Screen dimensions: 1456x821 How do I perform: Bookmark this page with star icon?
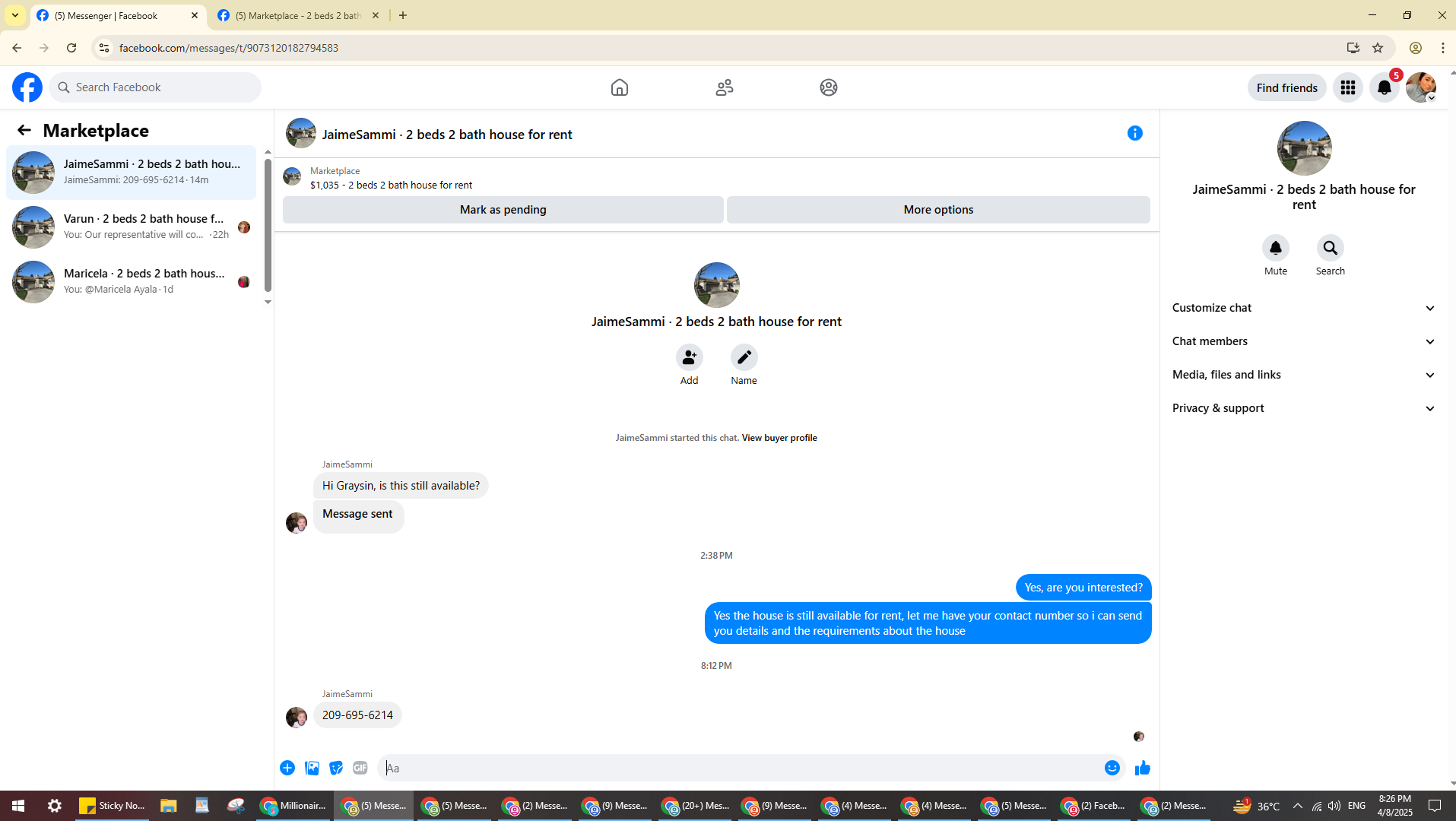[1377, 48]
